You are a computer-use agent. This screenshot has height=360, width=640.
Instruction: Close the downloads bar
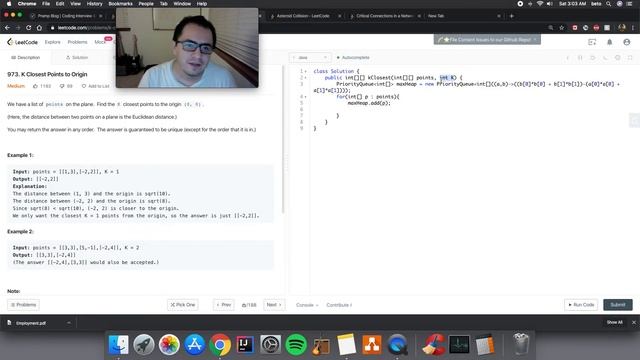(633, 322)
